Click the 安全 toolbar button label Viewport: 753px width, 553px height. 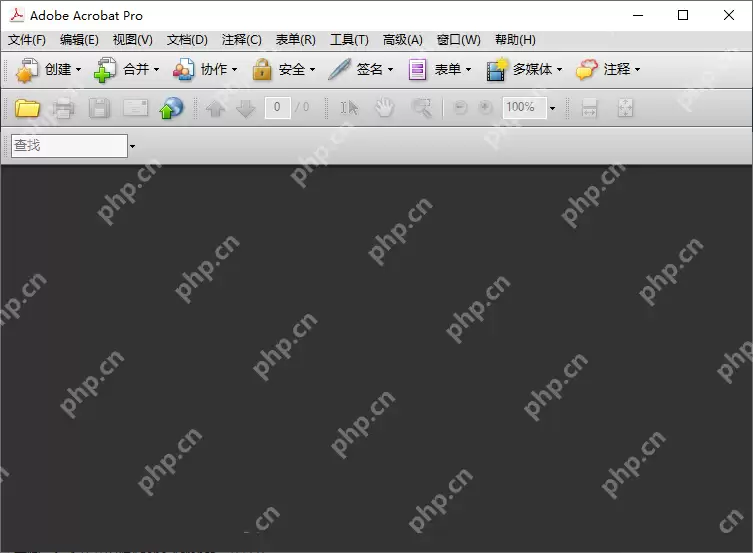pos(292,70)
